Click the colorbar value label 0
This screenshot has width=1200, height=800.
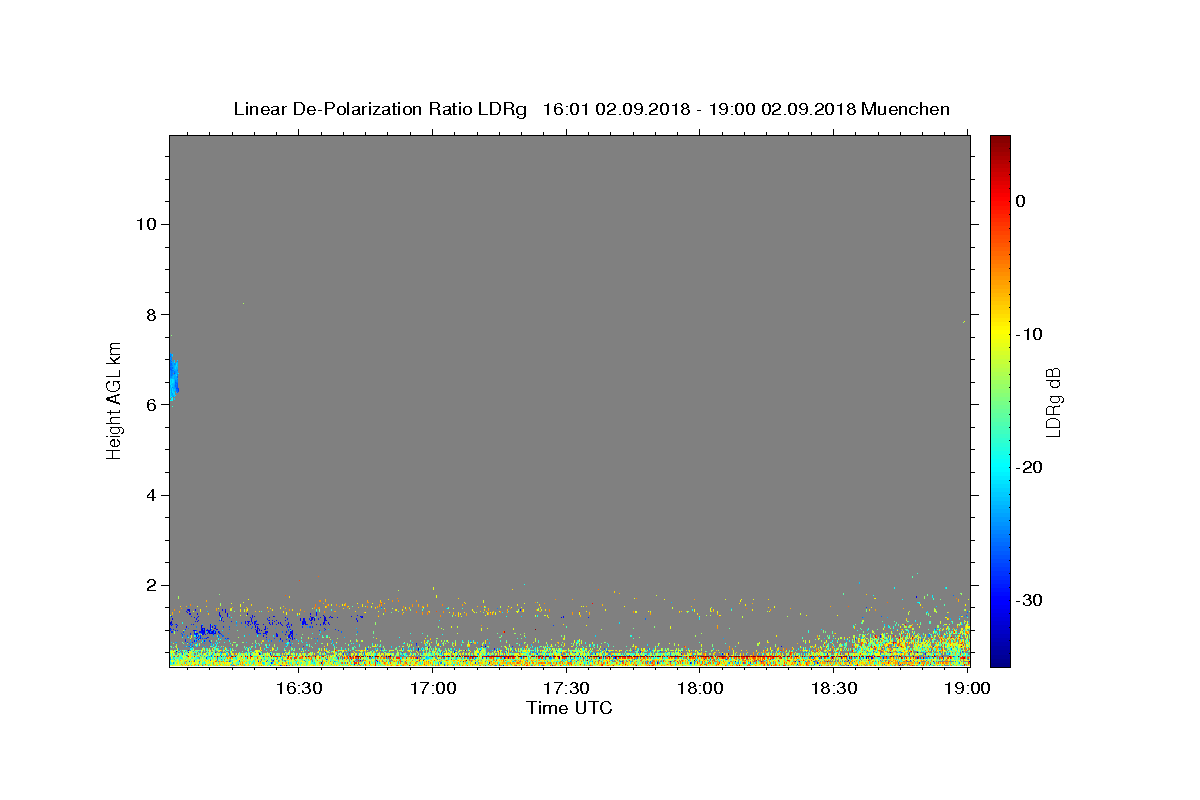(x=1021, y=201)
